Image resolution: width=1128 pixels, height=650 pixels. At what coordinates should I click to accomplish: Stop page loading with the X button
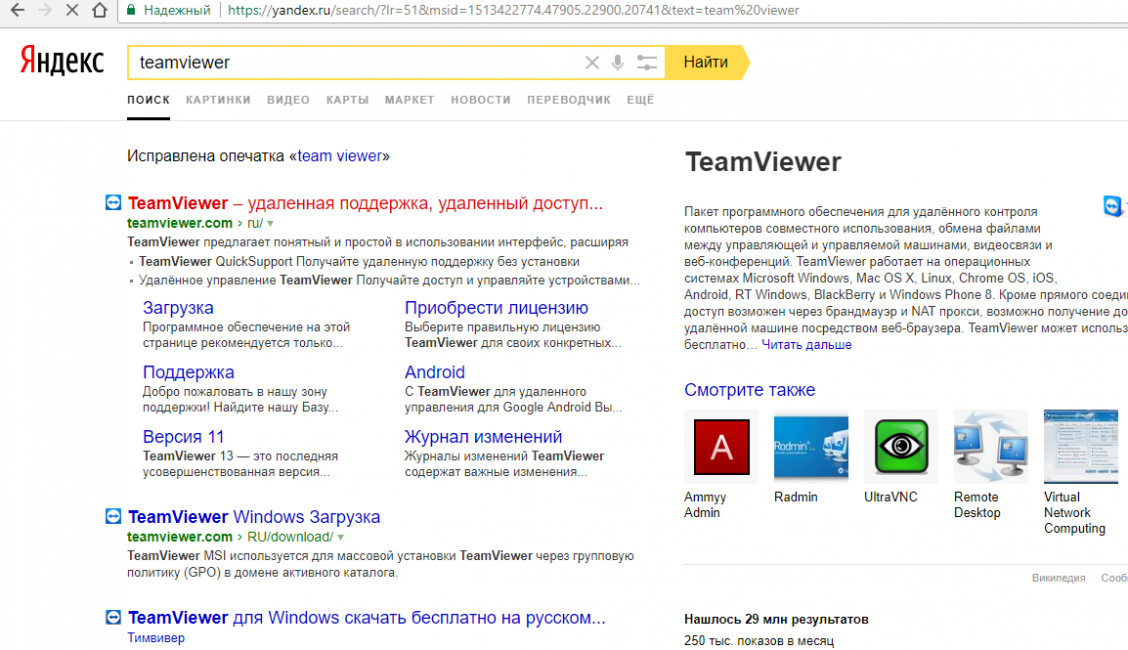(x=72, y=10)
